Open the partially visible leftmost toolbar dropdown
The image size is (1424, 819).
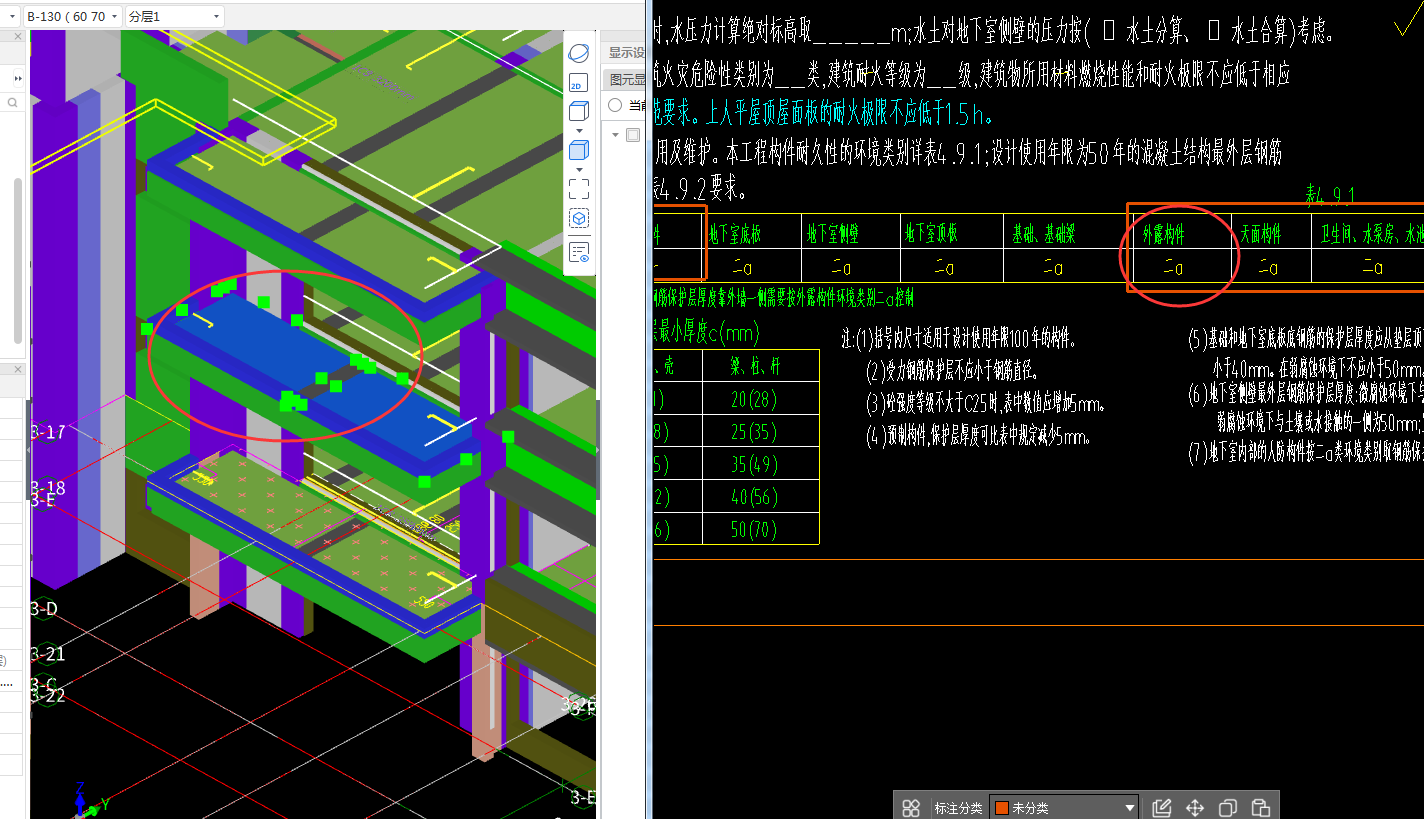tap(9, 17)
